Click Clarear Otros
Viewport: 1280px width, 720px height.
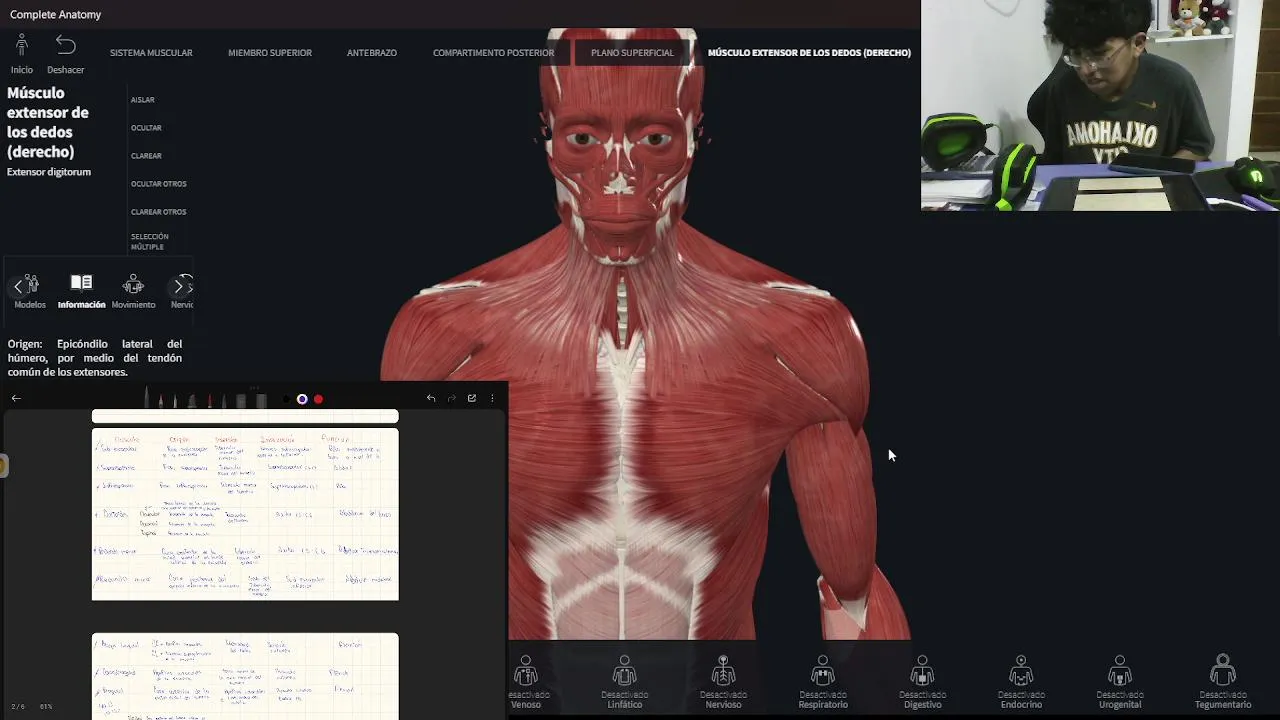[x=159, y=212]
